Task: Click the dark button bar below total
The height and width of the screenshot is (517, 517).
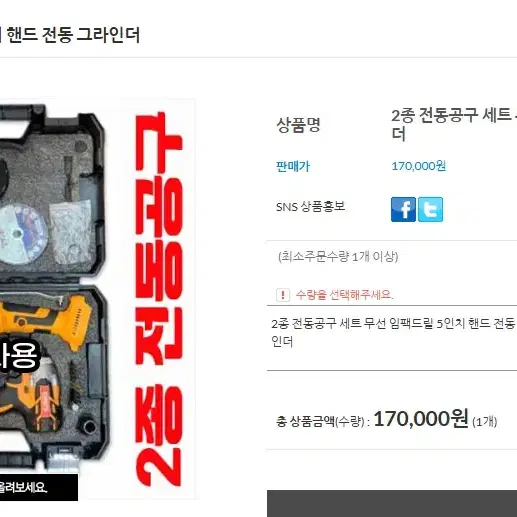Action: [x=392, y=503]
